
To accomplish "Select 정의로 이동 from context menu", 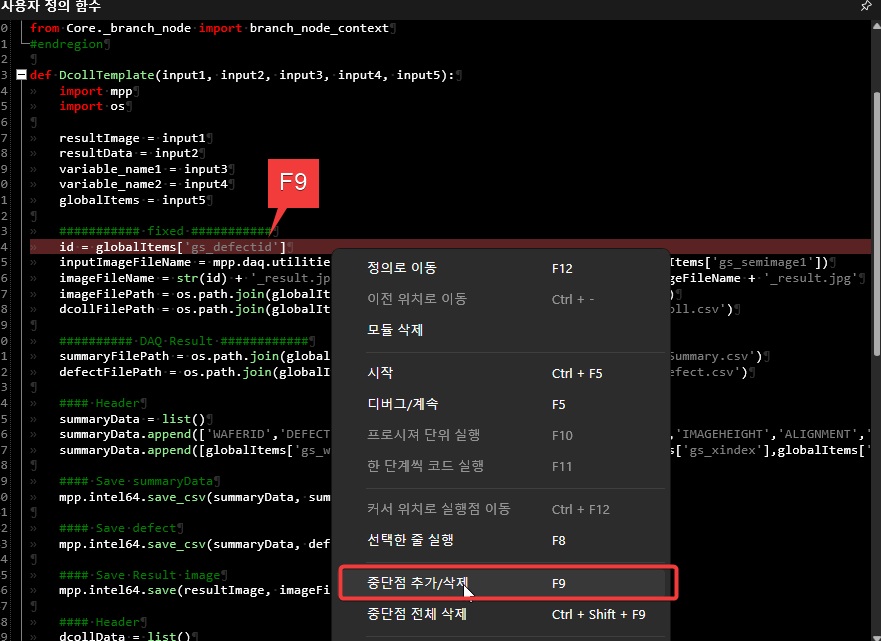I will point(402,268).
